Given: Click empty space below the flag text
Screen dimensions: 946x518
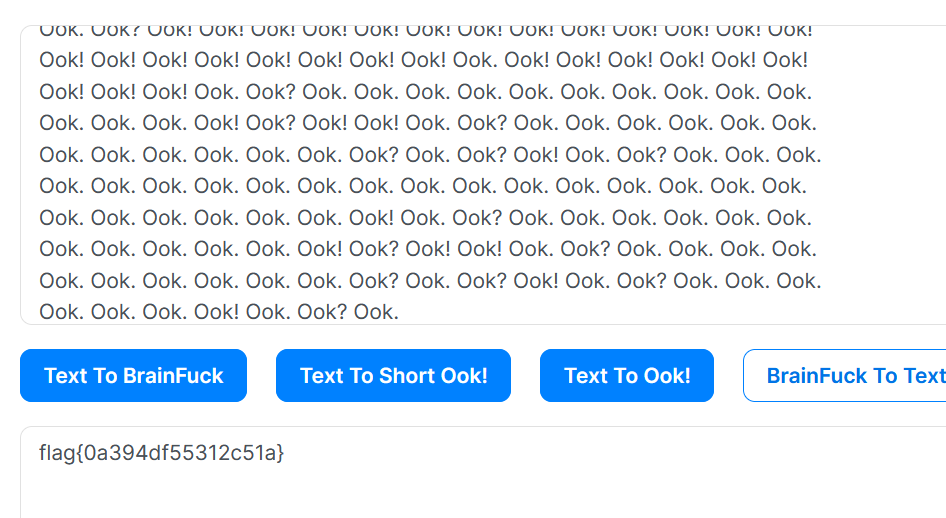Looking at the screenshot, I should coord(400,495).
